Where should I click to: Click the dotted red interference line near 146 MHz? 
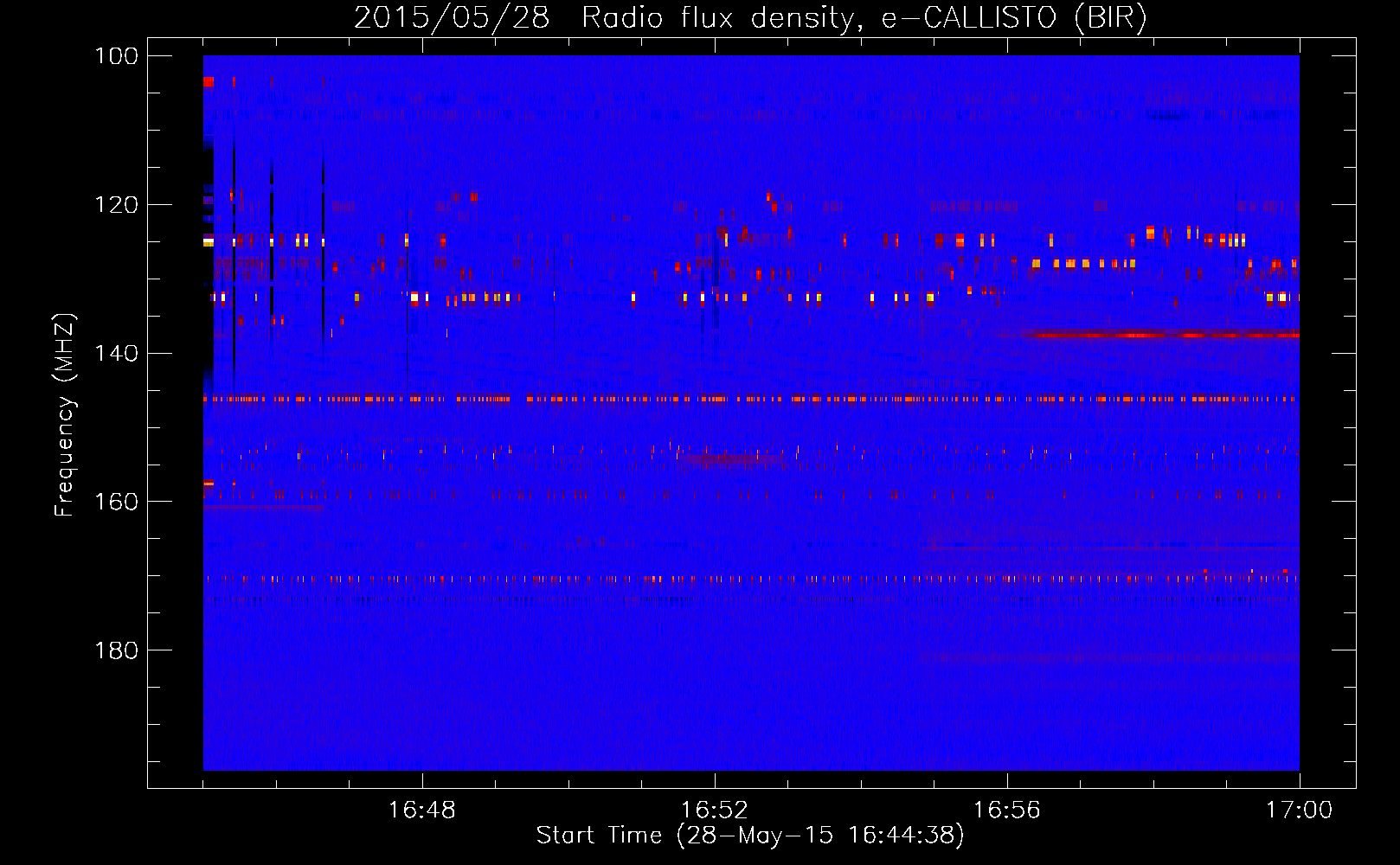749,400
